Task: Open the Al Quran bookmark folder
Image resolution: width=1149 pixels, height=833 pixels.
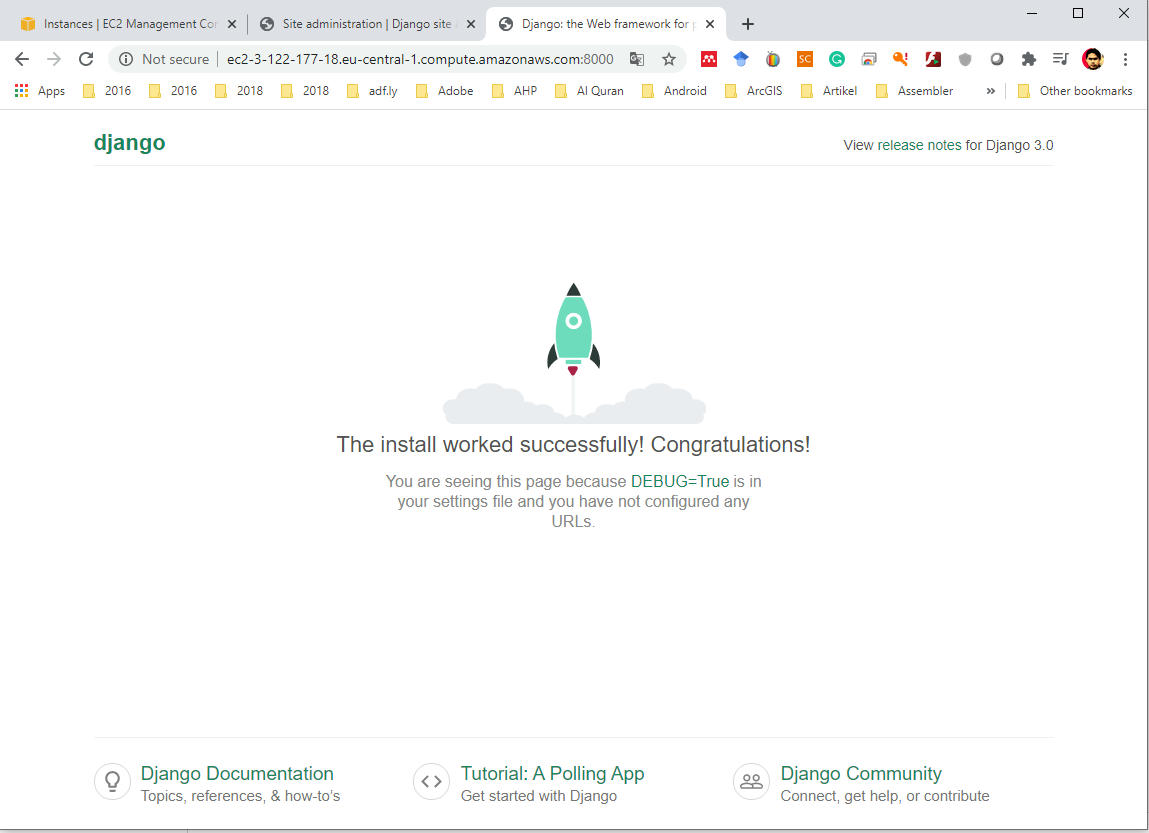Action: click(590, 91)
